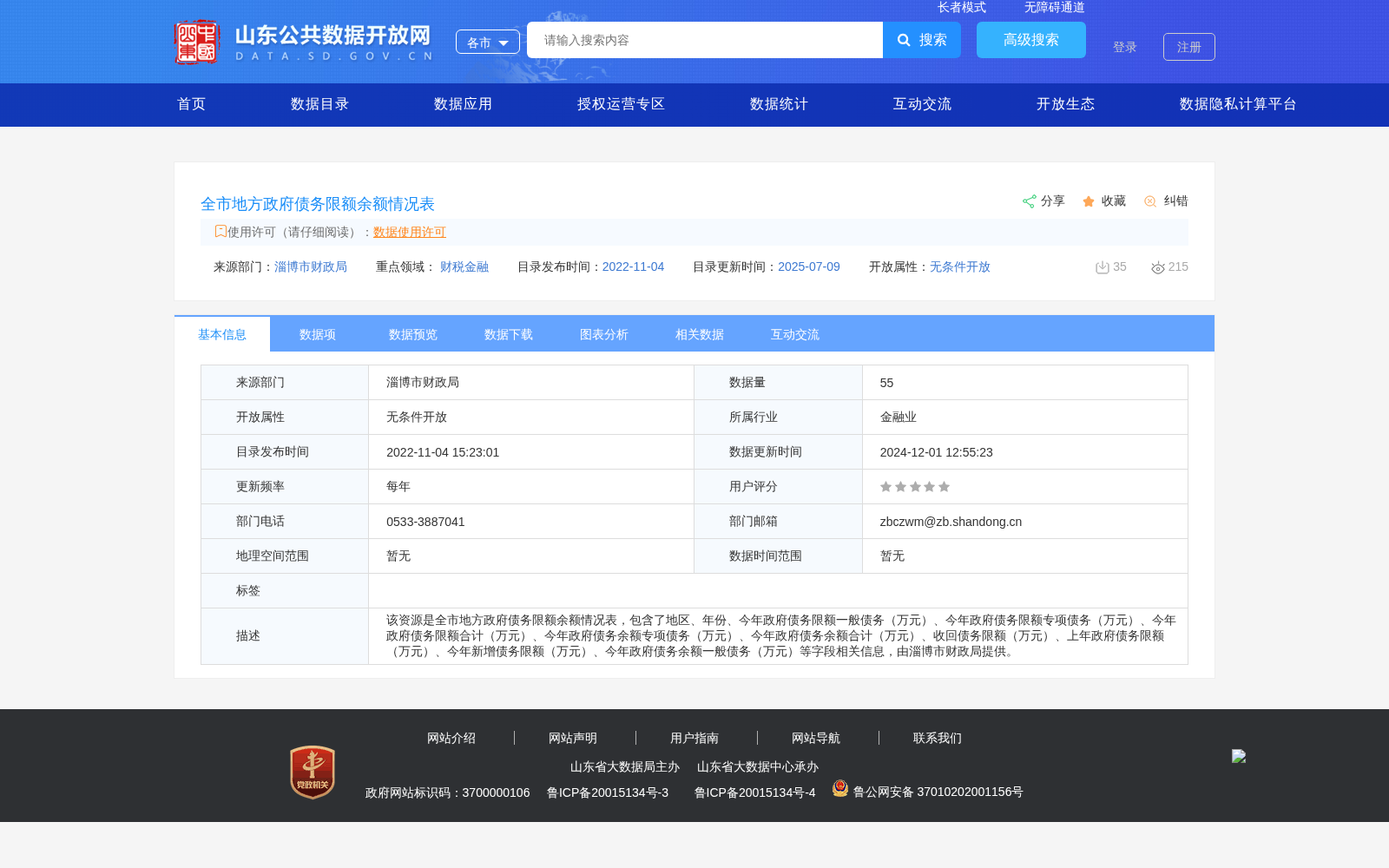
Task: Open 用户指南 footer link
Action: [x=694, y=738]
